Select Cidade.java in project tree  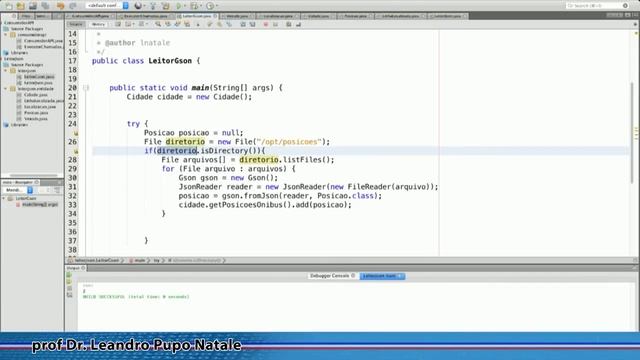click(36, 95)
